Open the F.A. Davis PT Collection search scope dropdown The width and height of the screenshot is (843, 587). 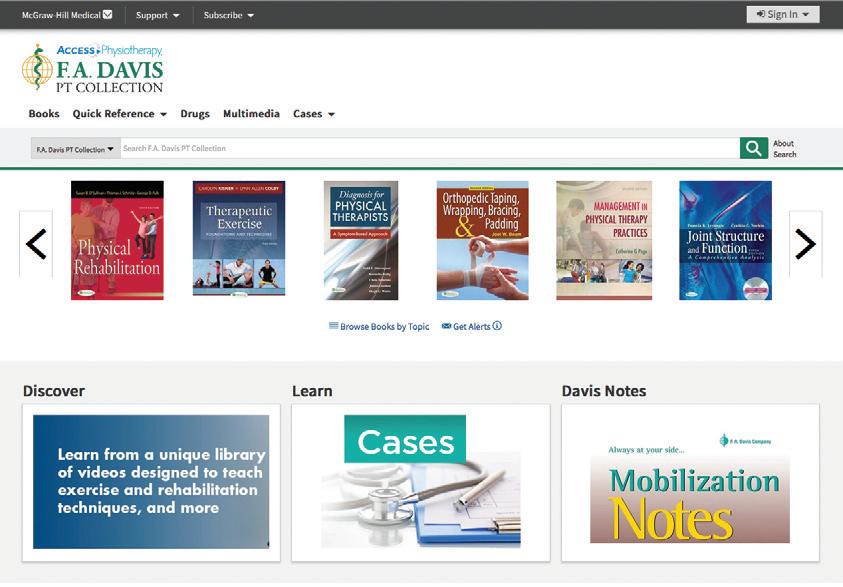pos(75,149)
